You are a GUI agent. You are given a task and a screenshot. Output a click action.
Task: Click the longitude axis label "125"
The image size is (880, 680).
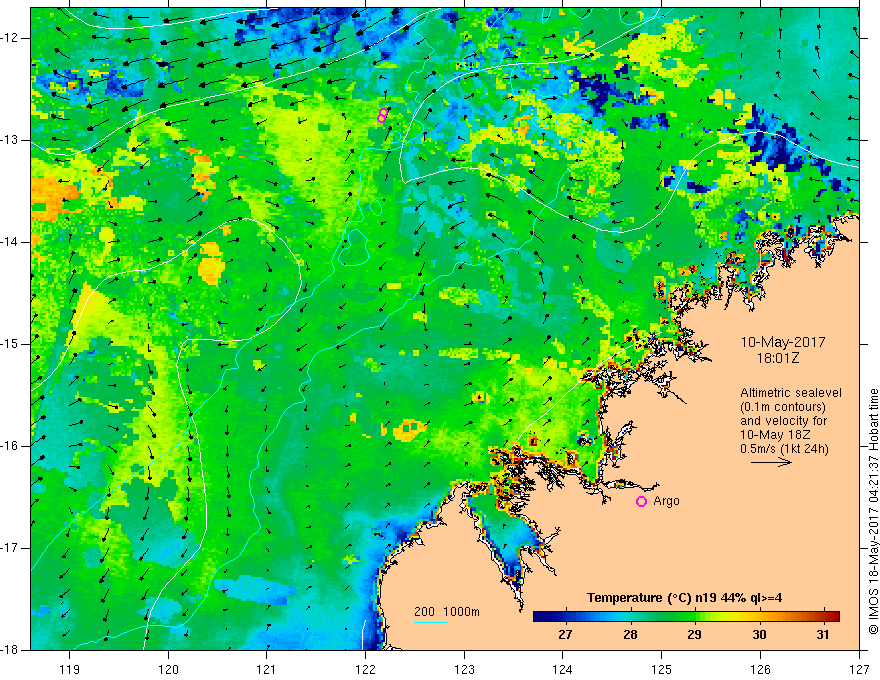coord(662,669)
